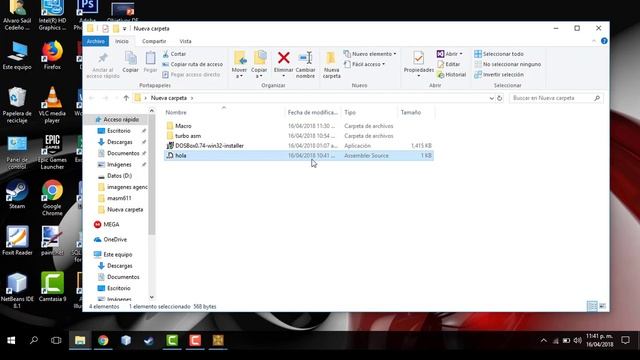Image resolution: width=640 pixels, height=360 pixels.
Task: Click the Nueva carpeta ribbon icon
Action: (331, 58)
